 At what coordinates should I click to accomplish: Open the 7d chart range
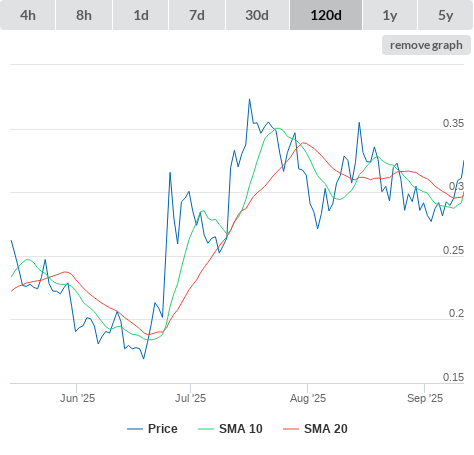(197, 15)
